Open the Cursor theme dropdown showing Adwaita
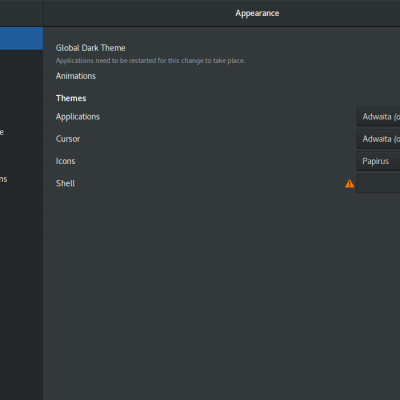Screen dimensions: 400x400 [x=378, y=139]
